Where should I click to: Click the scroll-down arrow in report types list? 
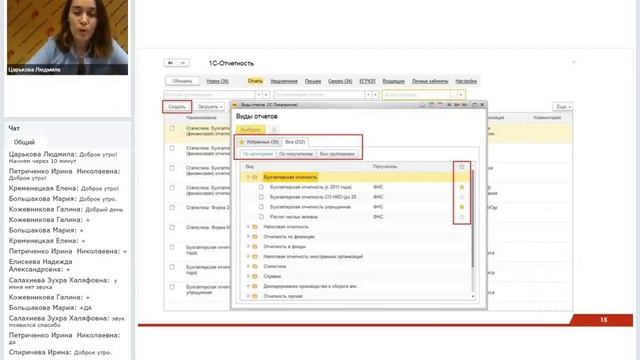click(x=473, y=296)
